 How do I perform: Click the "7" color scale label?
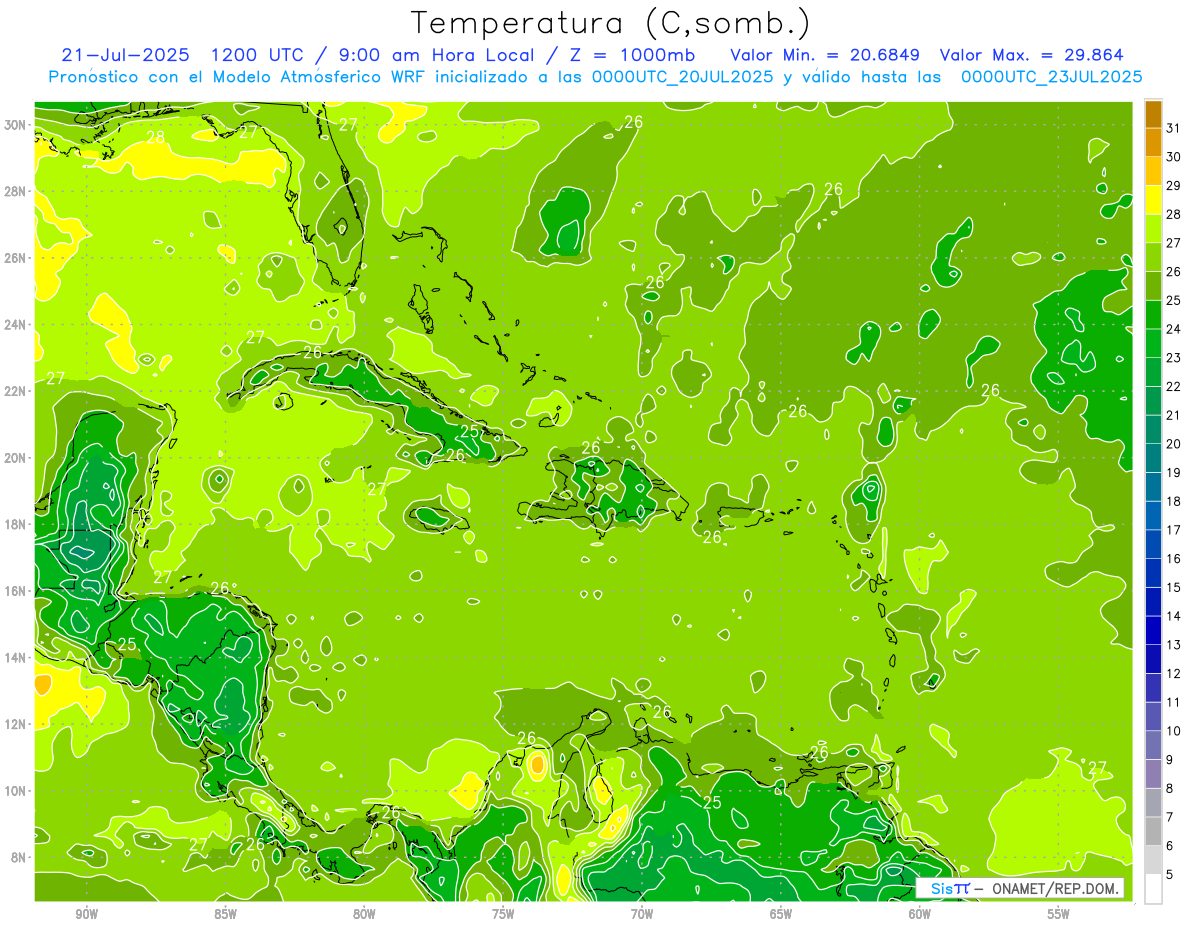coord(1170,817)
